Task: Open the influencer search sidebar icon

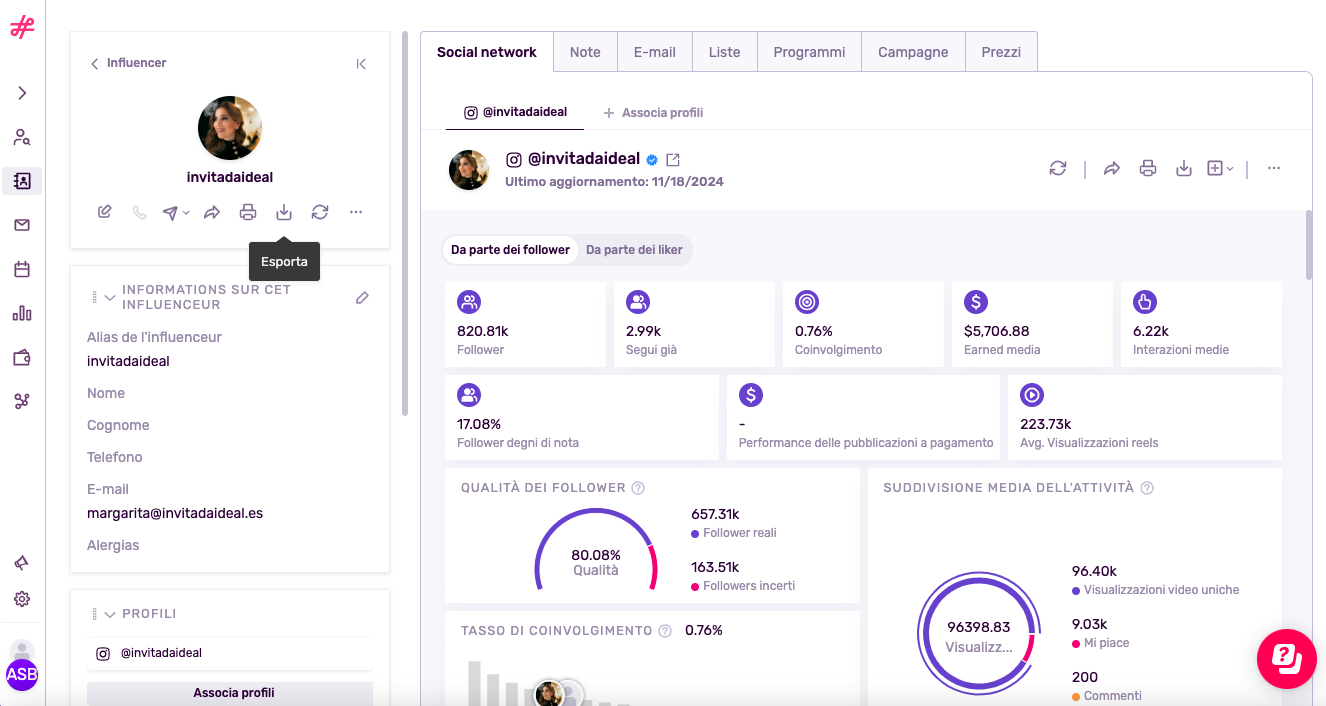Action: tap(22, 137)
